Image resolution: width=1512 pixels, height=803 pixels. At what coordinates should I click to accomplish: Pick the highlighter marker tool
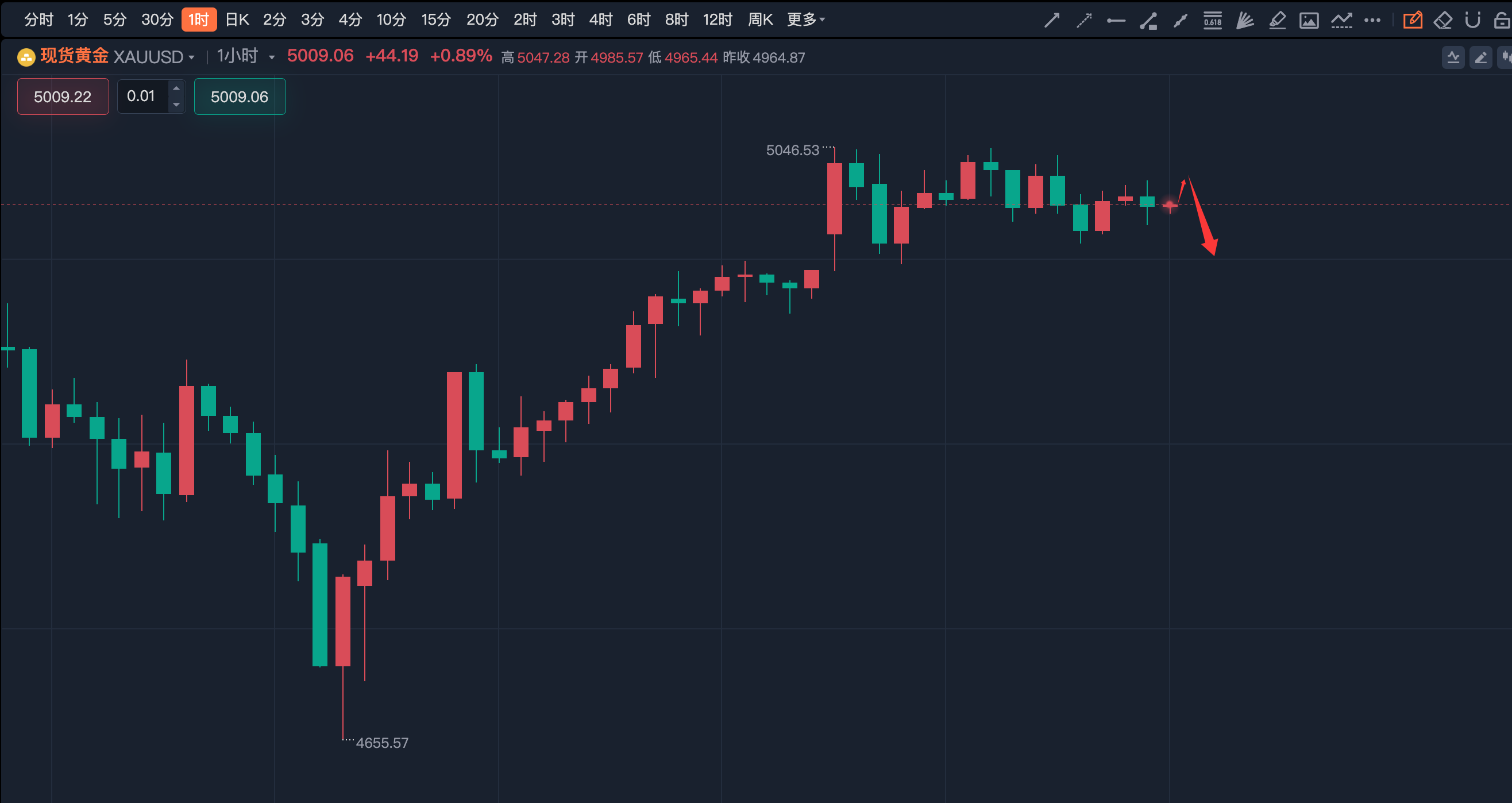(x=1277, y=21)
